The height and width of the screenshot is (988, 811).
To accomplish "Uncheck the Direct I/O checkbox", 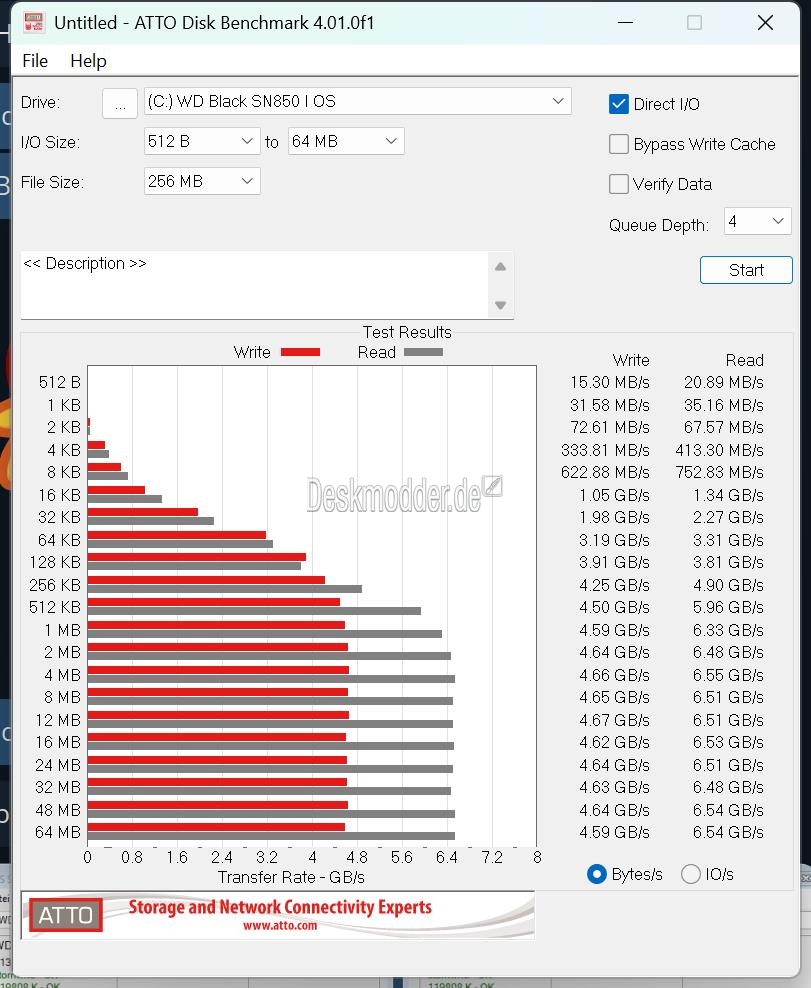I will tap(619, 104).
